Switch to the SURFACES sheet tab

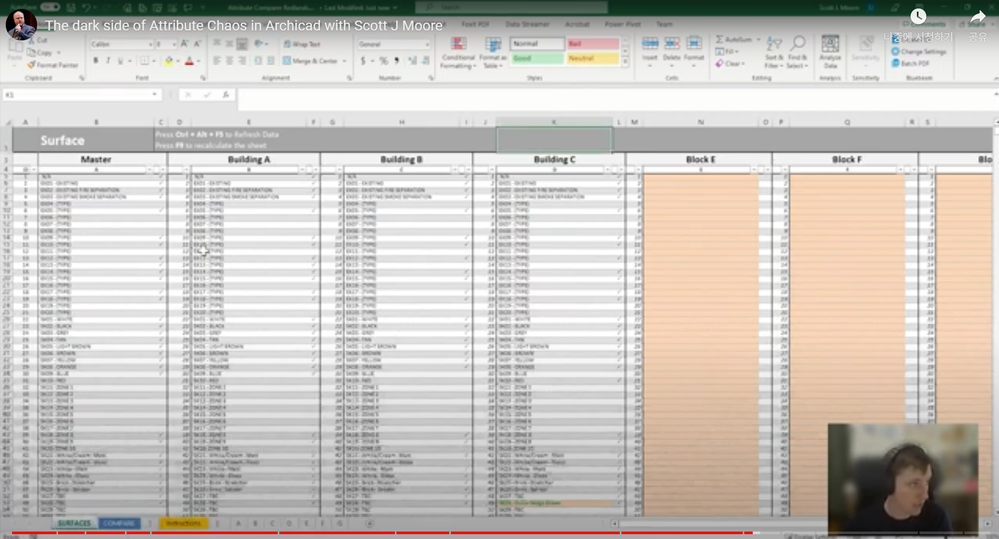click(x=74, y=523)
